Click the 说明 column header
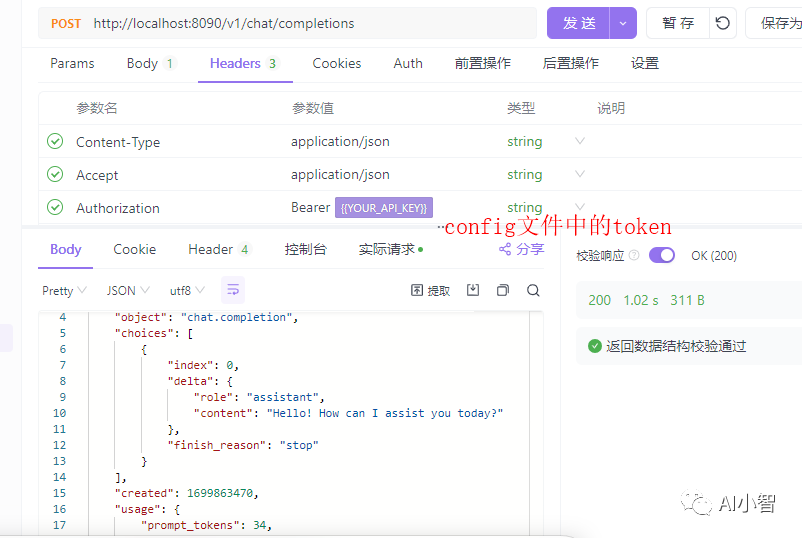 tap(611, 108)
